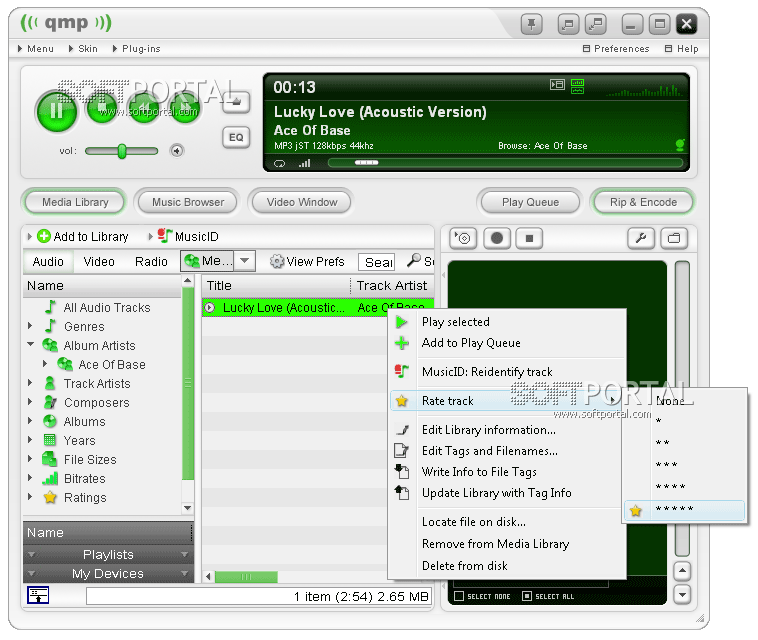Click the eject/open file button

click(236, 102)
